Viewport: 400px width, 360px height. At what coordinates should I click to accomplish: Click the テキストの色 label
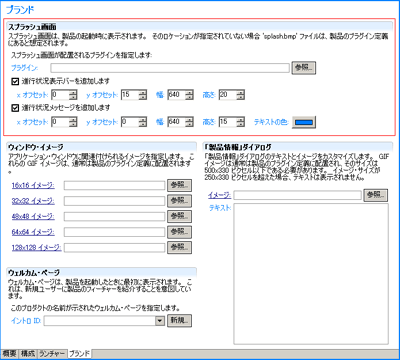pos(271,122)
